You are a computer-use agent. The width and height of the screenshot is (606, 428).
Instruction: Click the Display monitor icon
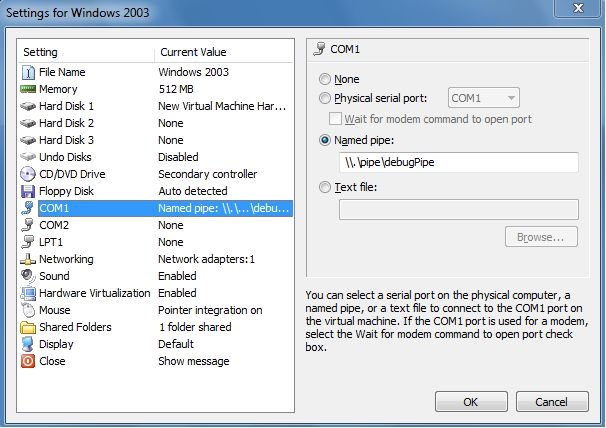(x=28, y=344)
